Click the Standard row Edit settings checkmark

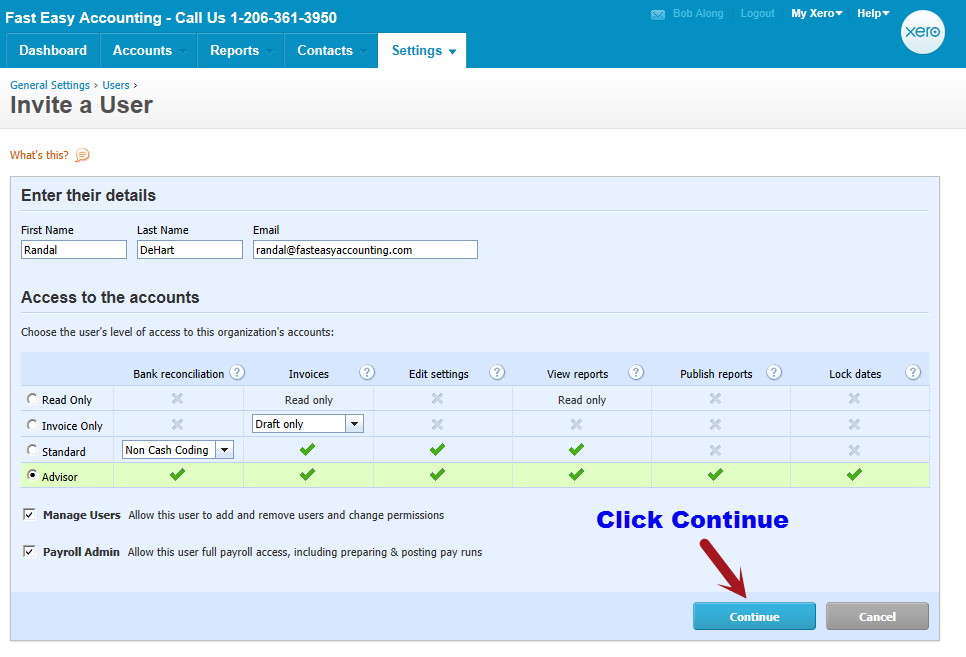click(x=437, y=449)
